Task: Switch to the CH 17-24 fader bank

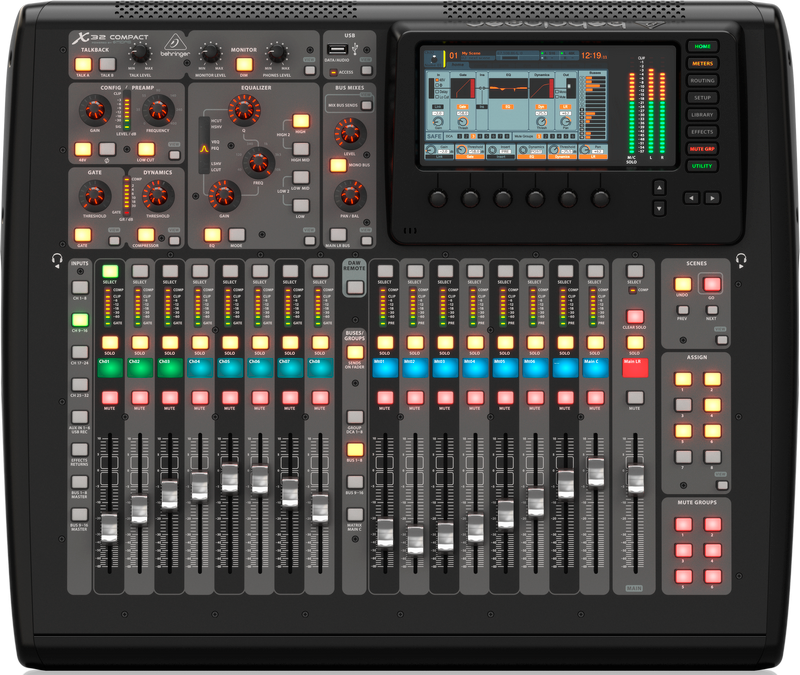Action: 79,354
